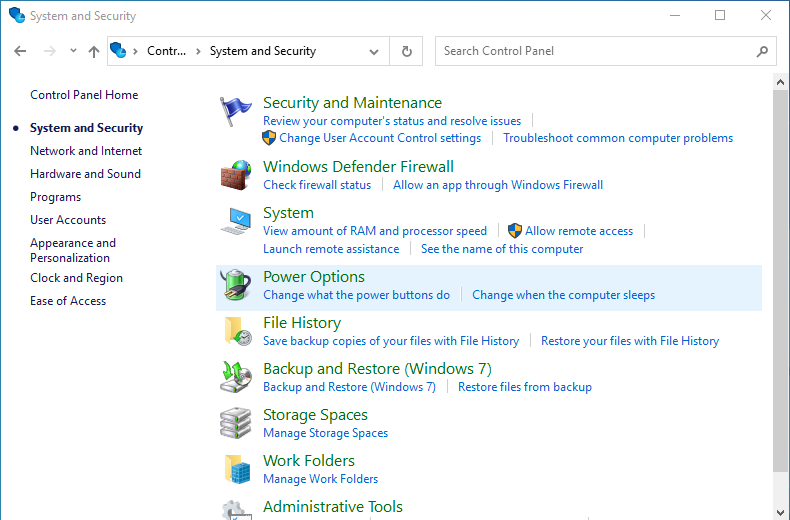
Task: Click Check firewall status
Action: pos(317,185)
